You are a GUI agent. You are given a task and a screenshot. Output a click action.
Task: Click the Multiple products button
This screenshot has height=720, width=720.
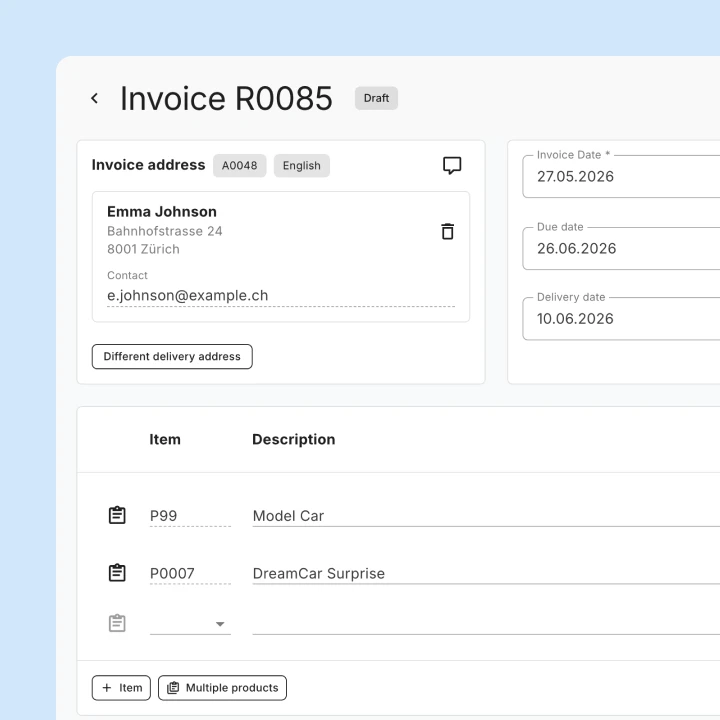(x=222, y=687)
